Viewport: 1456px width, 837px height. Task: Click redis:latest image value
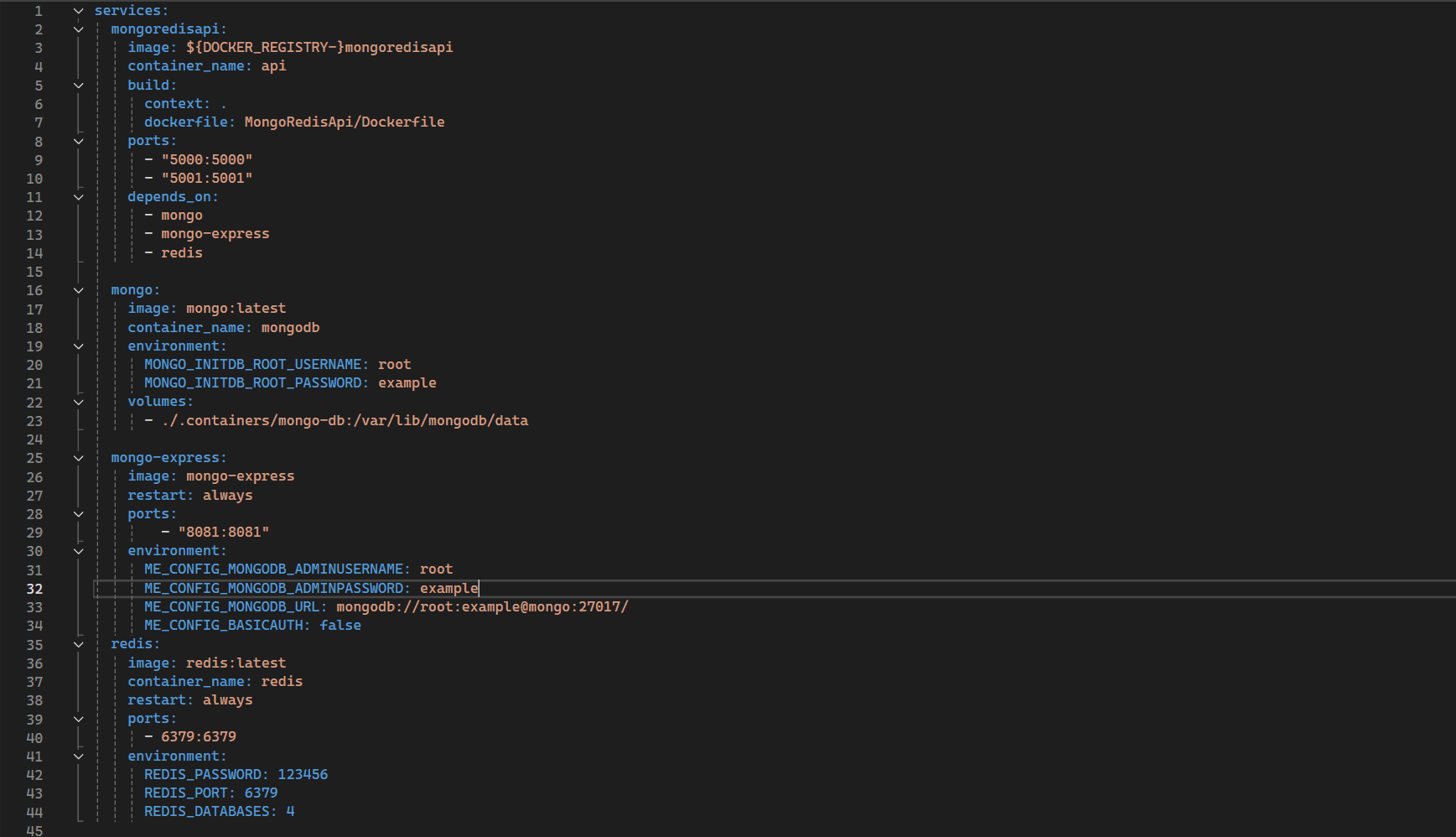(236, 663)
